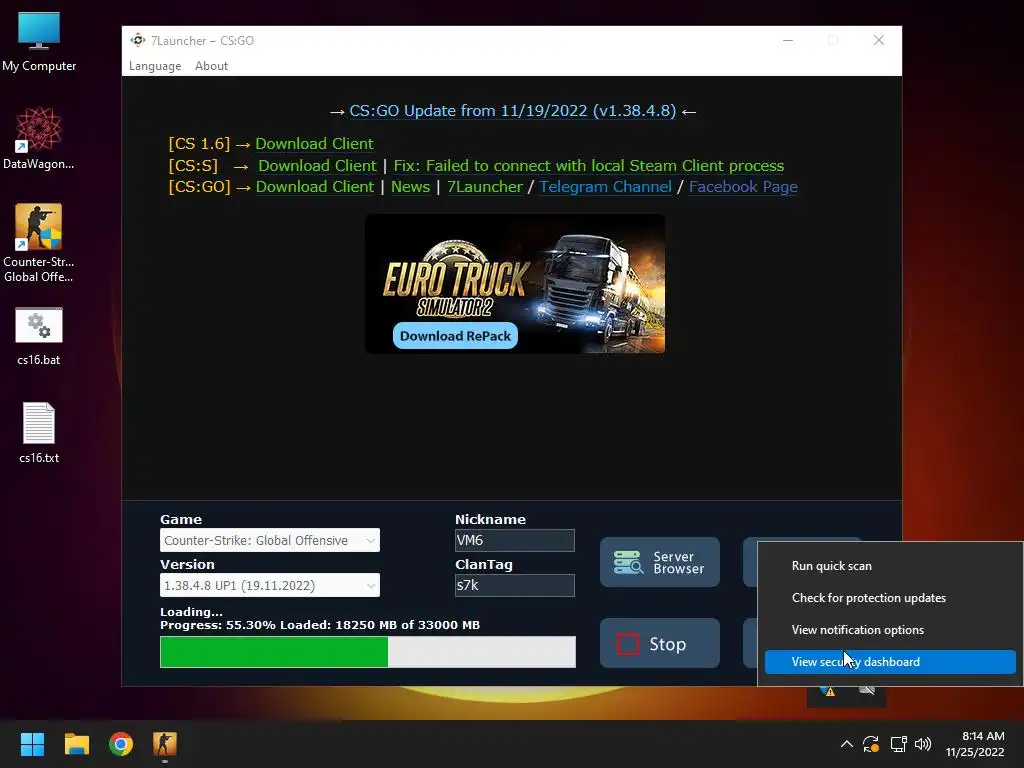1024x768 pixels.
Task: Click the Nickname field containing VM6
Action: click(515, 540)
